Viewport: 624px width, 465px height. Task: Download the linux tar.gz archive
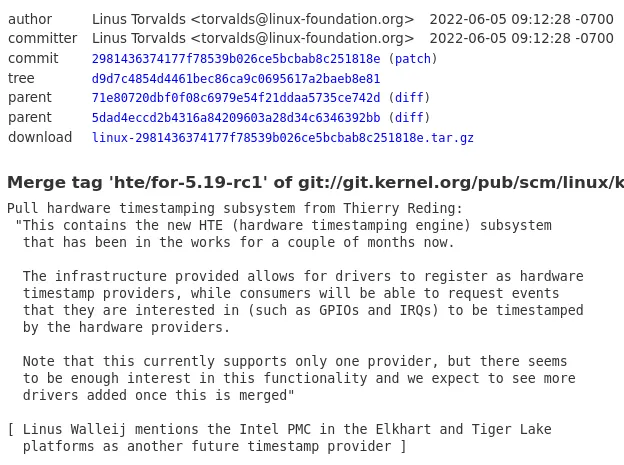[x=283, y=138]
